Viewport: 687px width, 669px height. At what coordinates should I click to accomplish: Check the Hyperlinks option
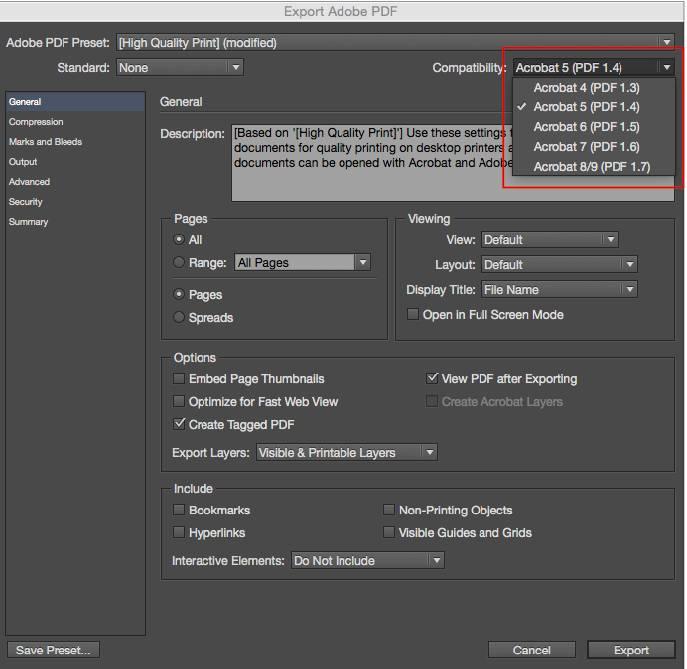click(x=179, y=532)
